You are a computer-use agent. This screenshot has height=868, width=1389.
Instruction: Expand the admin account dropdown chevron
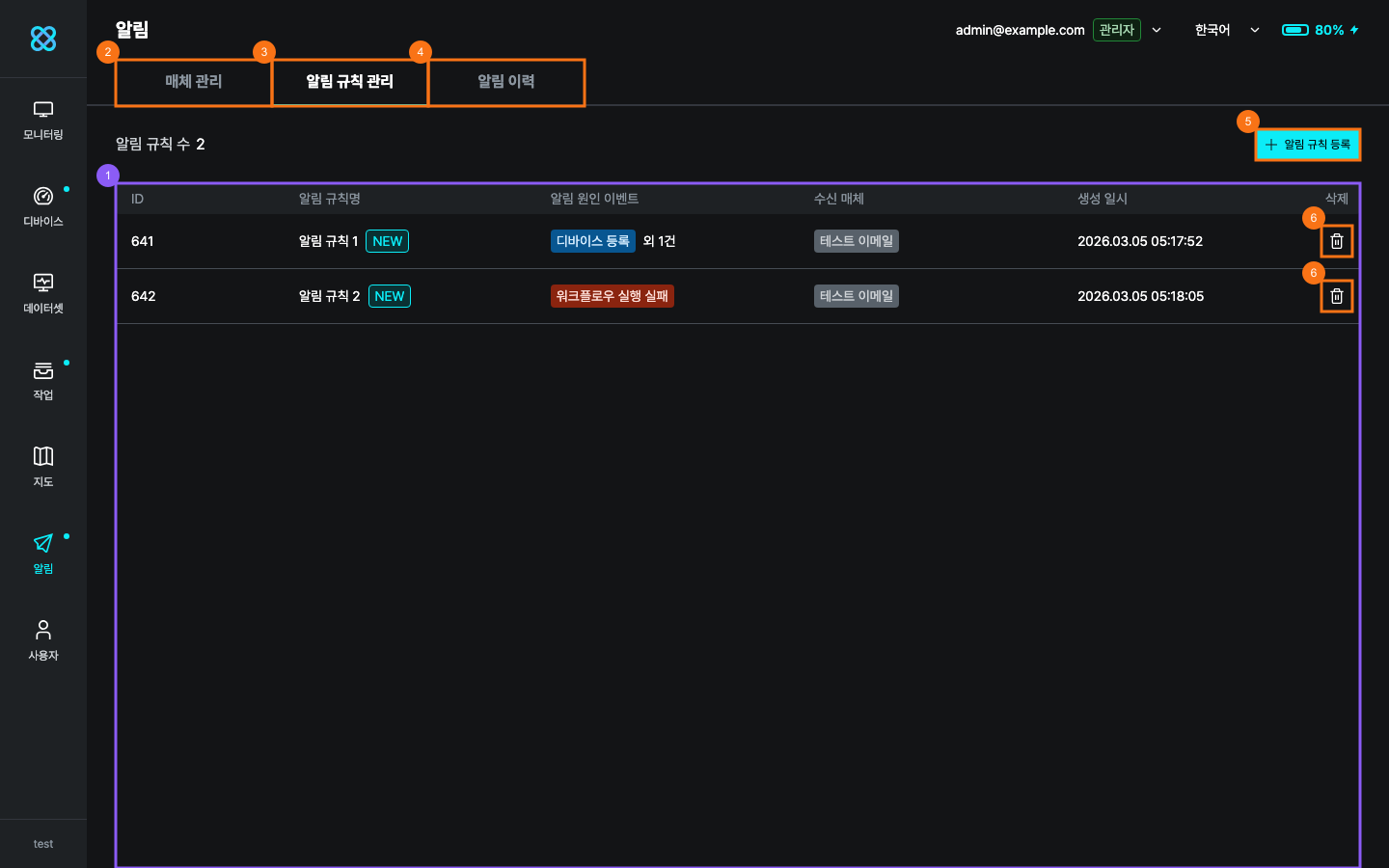tap(1157, 30)
